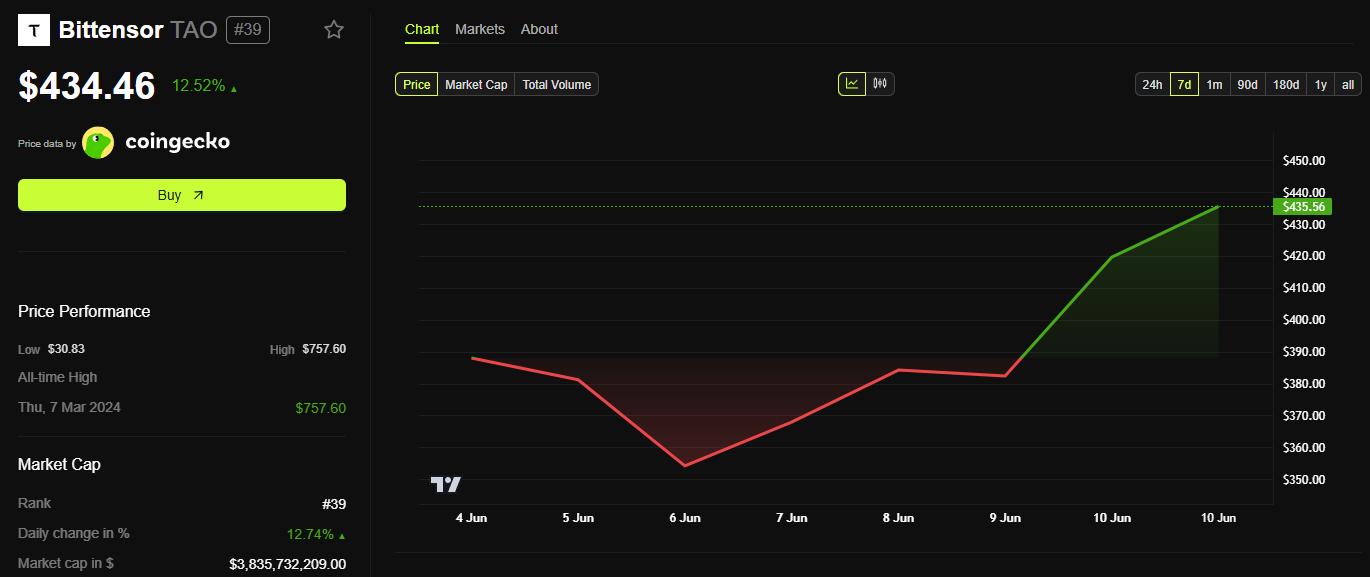Click the green $435.56 price label
Image resolution: width=1370 pixels, height=577 pixels.
[1305, 206]
